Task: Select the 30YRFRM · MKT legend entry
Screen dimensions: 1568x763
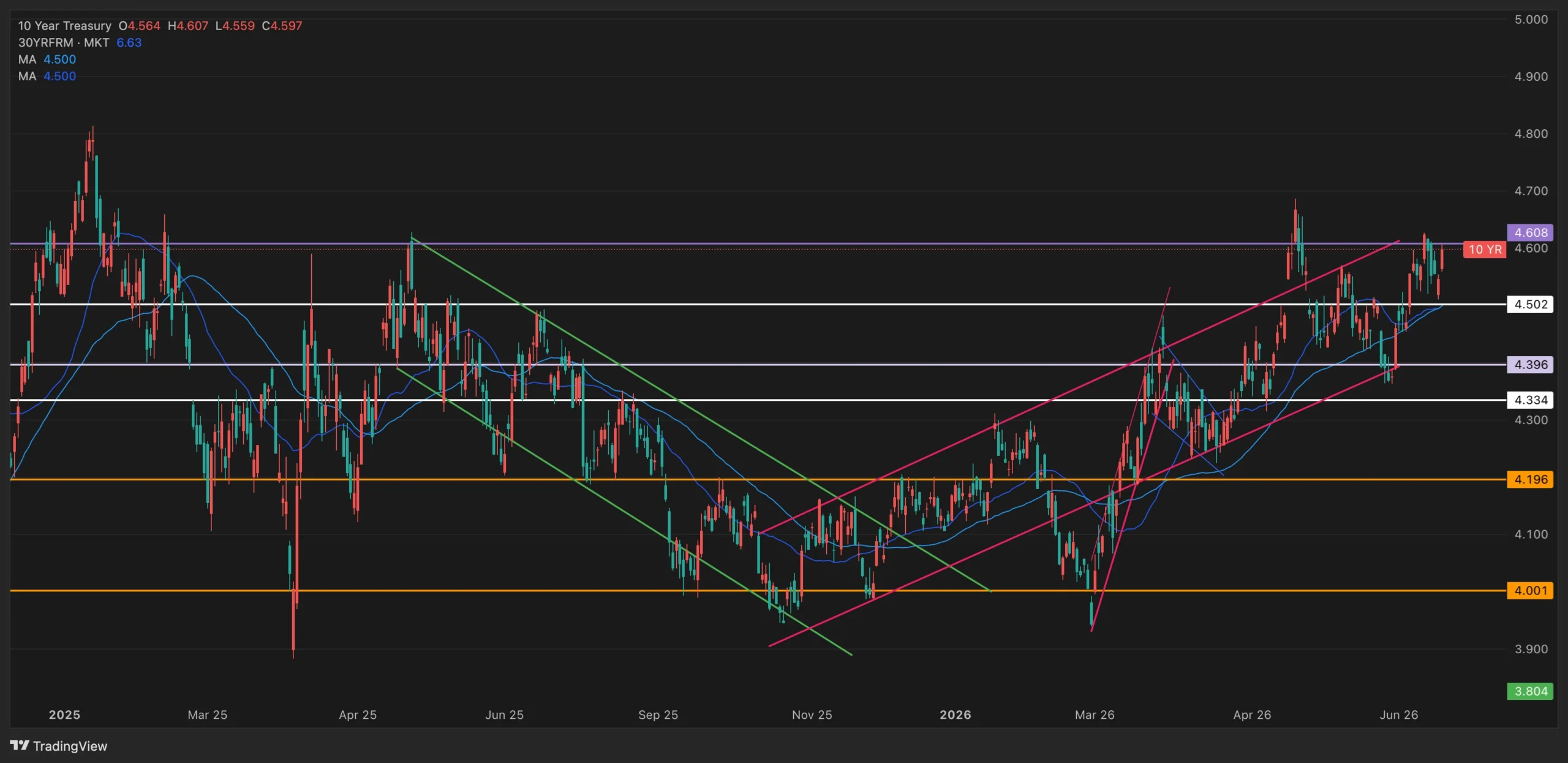Action: [63, 42]
